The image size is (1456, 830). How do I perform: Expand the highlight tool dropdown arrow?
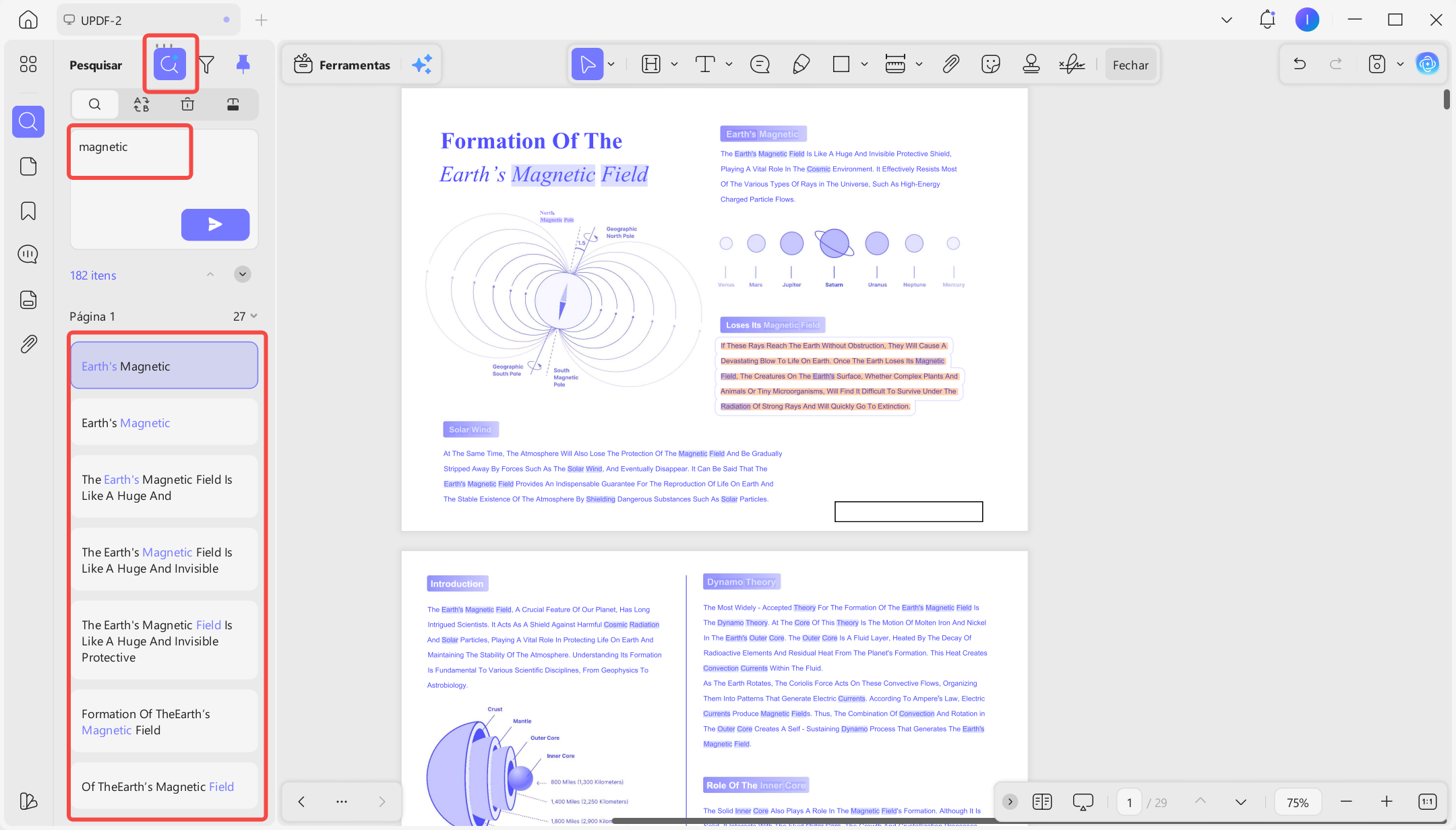point(674,65)
